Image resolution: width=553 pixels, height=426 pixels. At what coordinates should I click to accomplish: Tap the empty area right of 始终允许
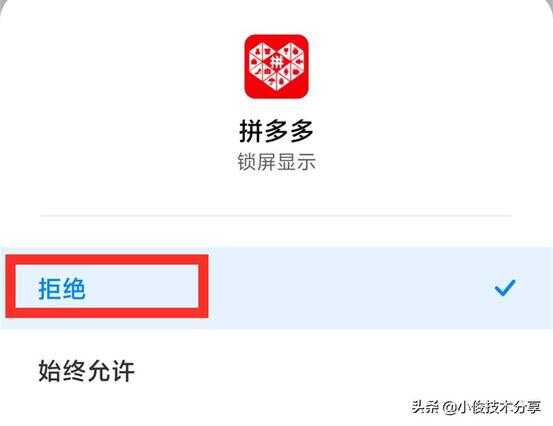coord(342,371)
